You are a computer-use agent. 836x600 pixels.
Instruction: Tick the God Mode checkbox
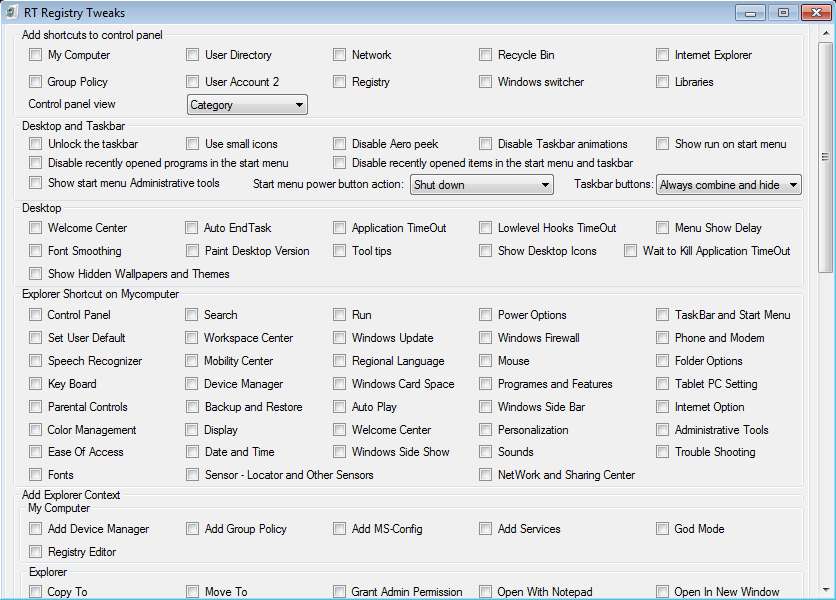663,529
